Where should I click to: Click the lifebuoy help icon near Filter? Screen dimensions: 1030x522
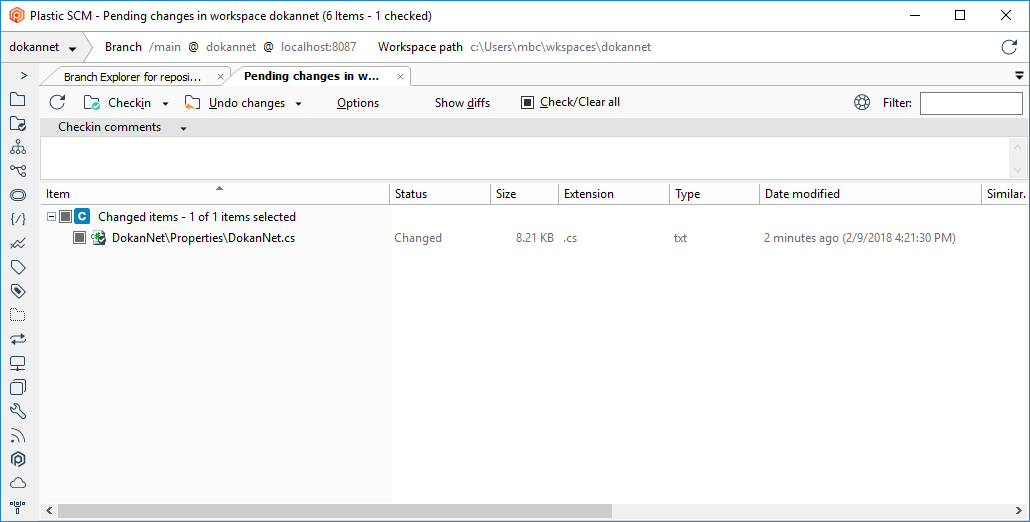click(862, 102)
